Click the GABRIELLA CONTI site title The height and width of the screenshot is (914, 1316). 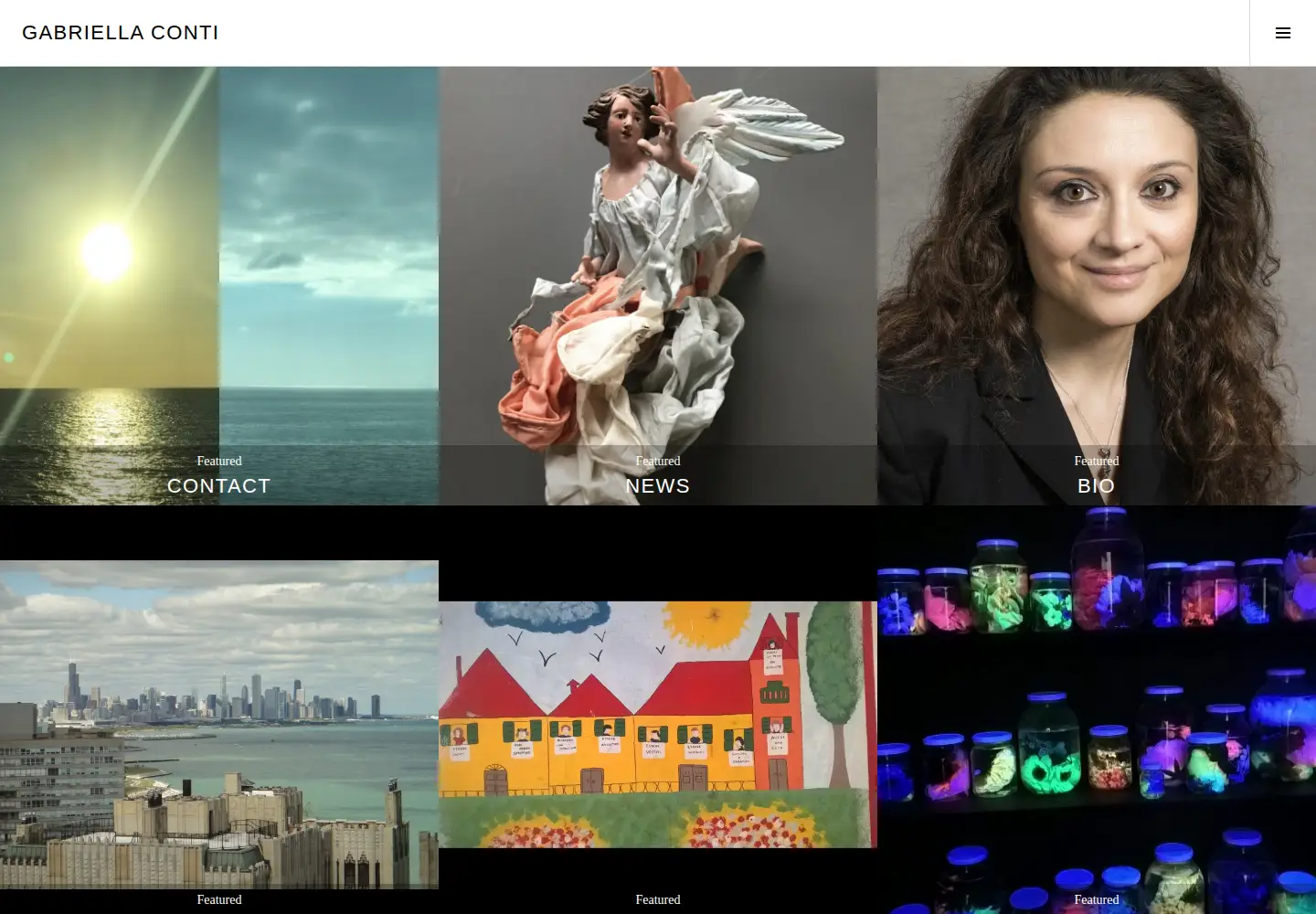[x=121, y=33]
